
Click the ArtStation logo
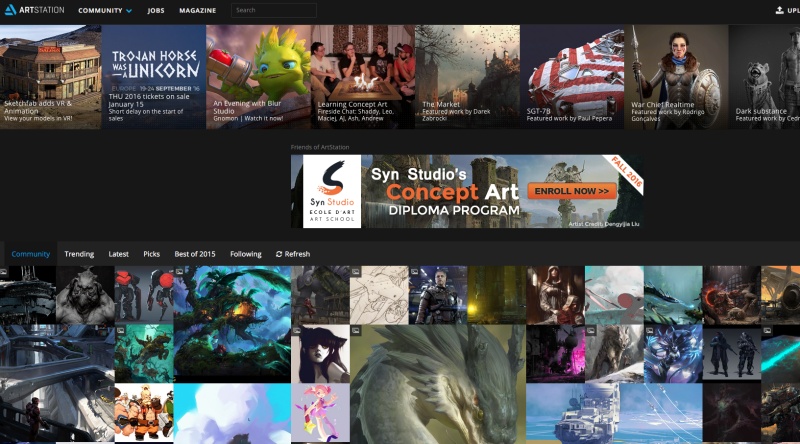tap(35, 10)
